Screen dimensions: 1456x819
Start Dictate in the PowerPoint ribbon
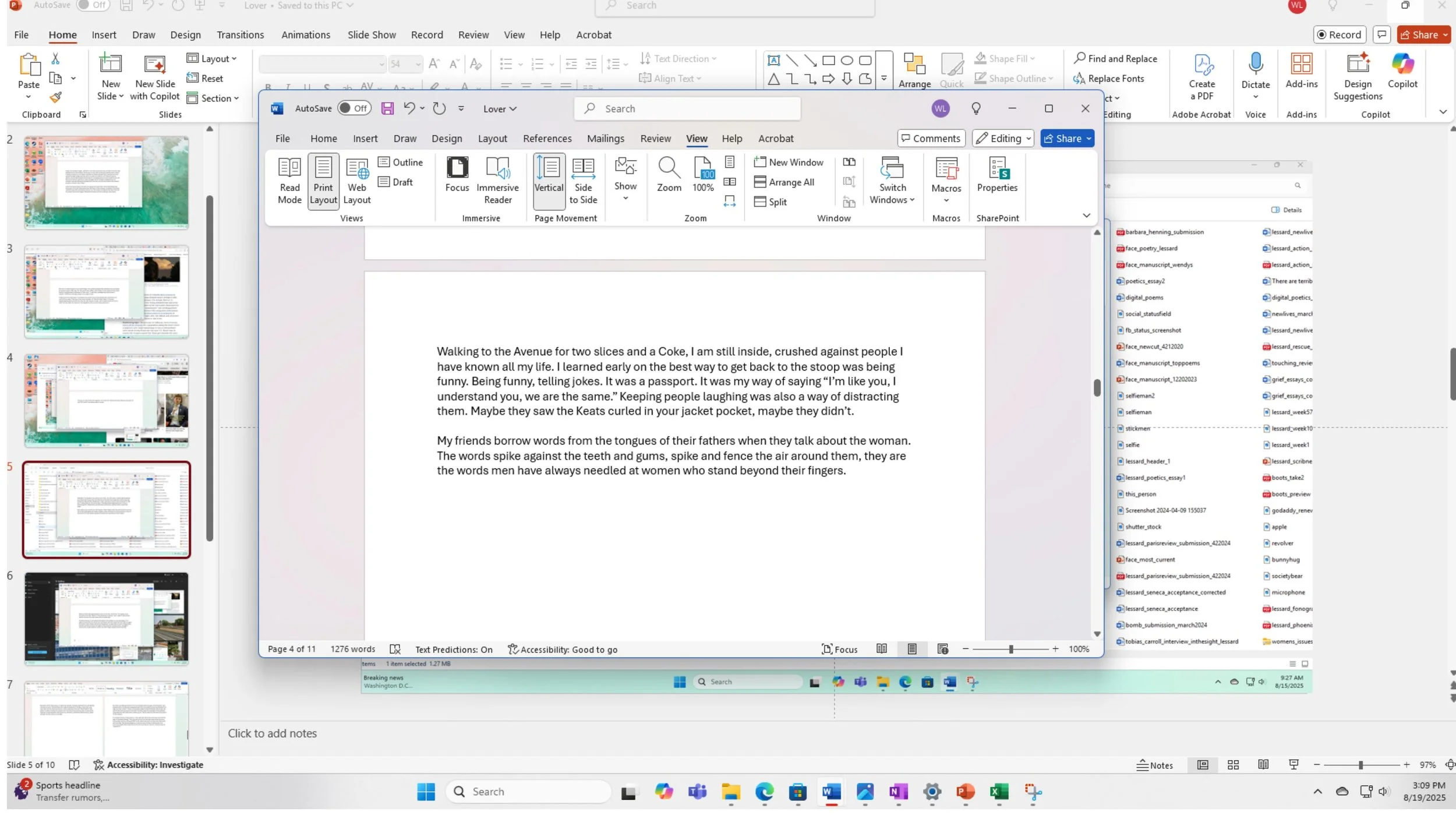point(1255,76)
